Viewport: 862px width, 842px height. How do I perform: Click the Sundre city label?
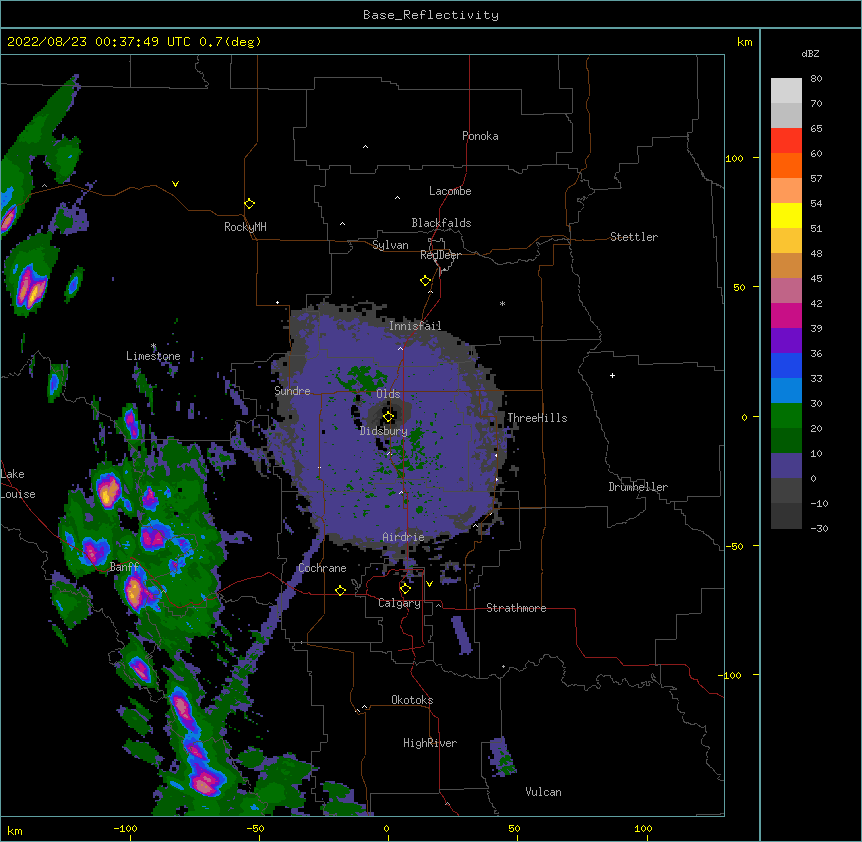(x=292, y=391)
